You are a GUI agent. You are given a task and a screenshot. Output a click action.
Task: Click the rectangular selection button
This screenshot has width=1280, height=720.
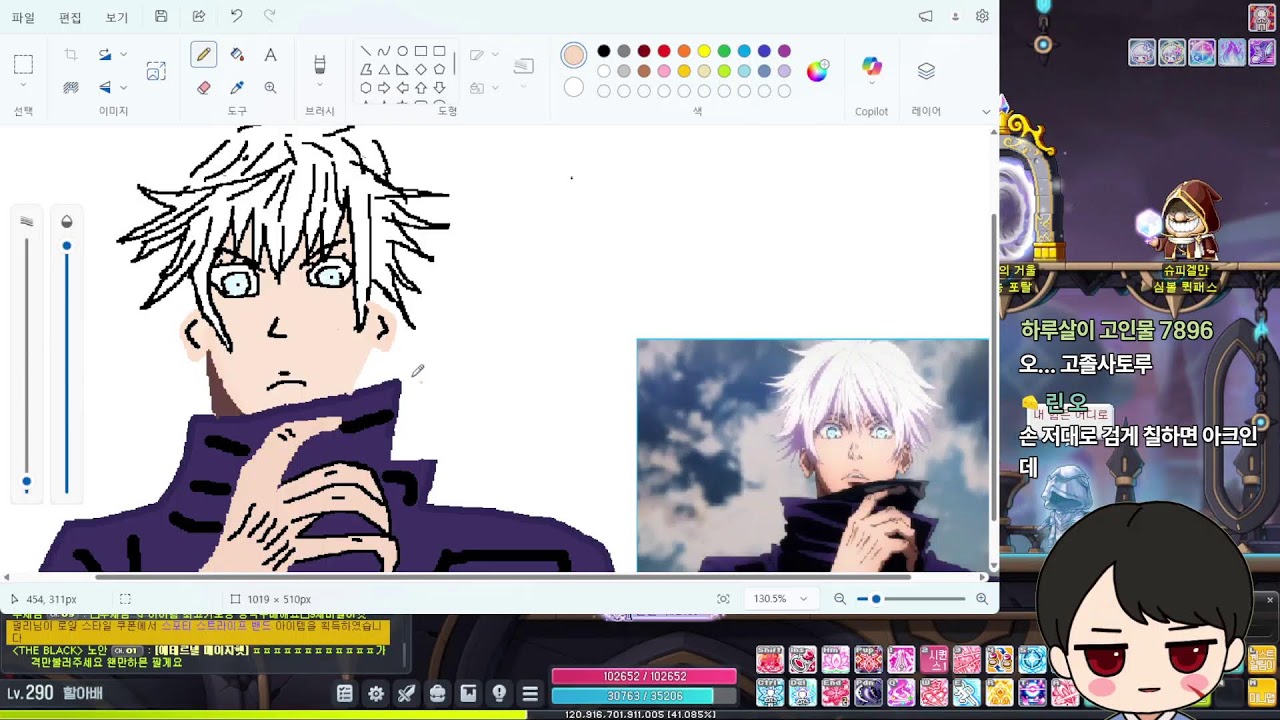tap(23, 64)
